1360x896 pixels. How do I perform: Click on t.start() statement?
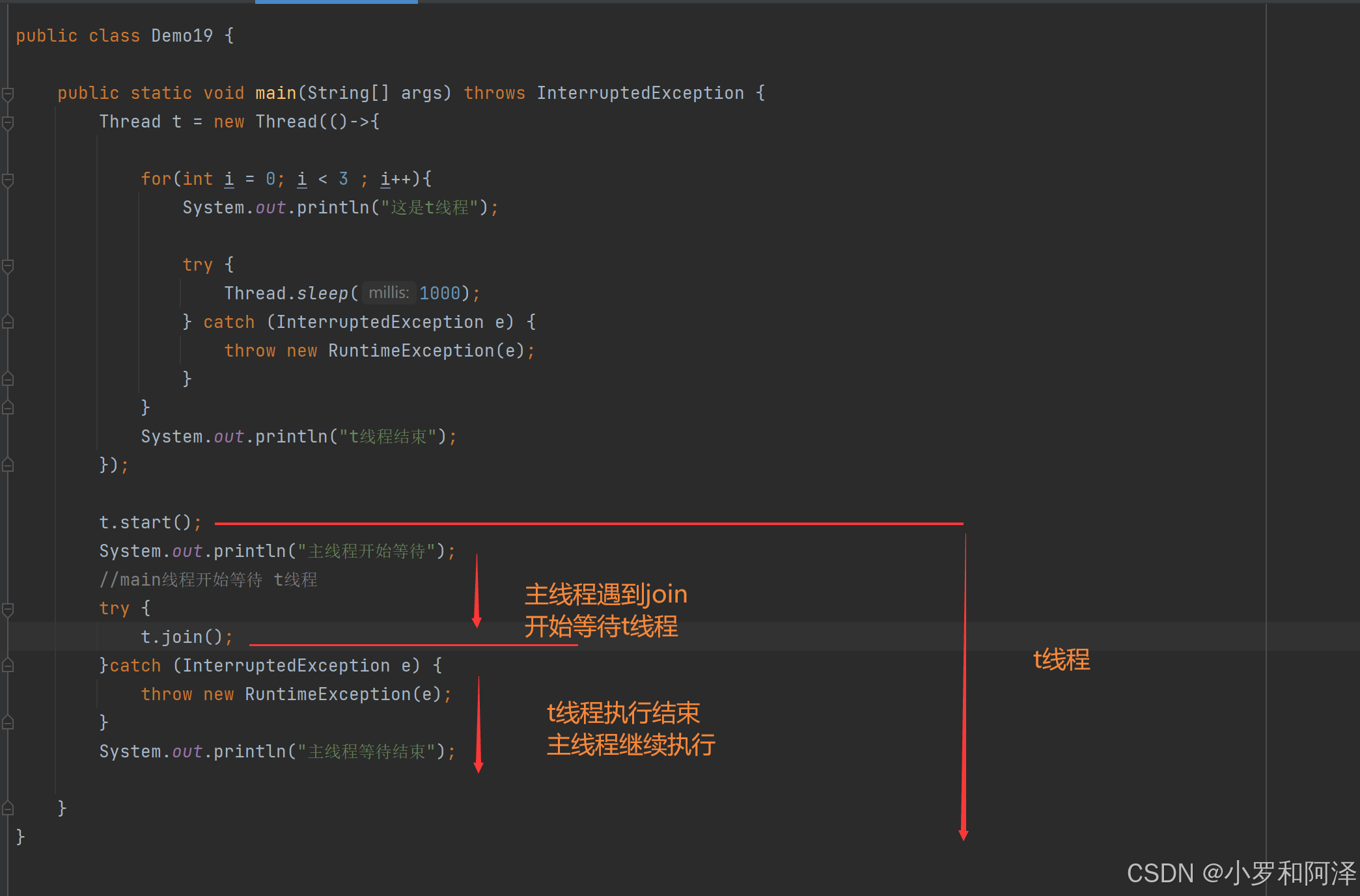[145, 523]
